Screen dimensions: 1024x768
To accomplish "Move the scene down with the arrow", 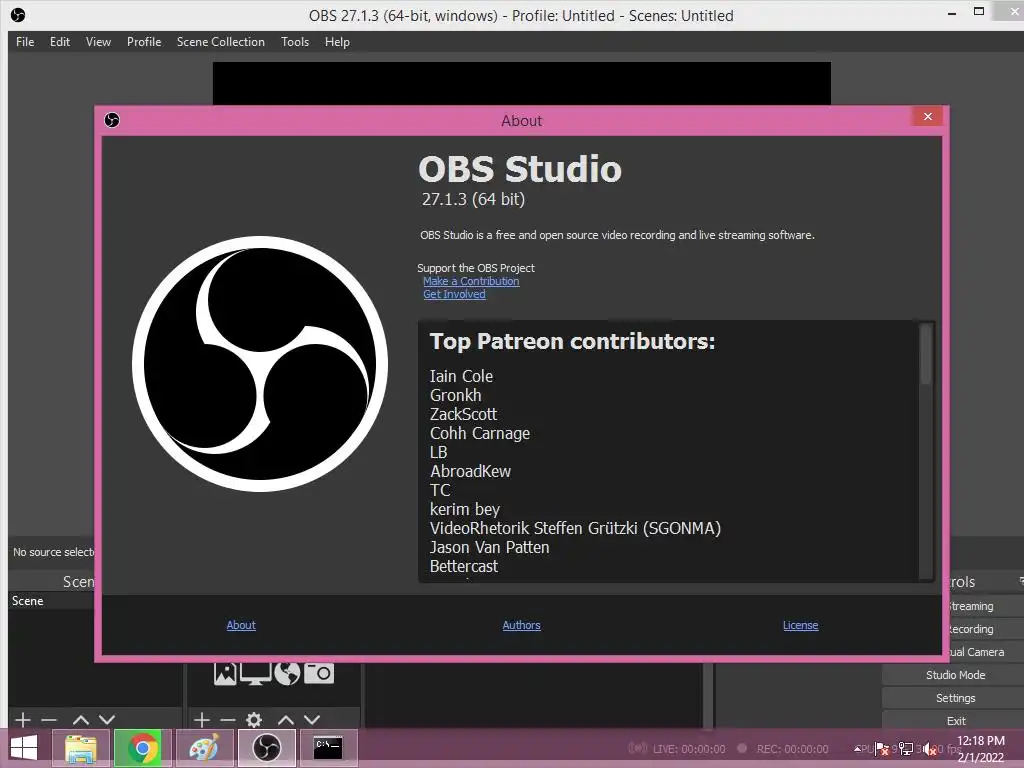I will click(x=107, y=720).
